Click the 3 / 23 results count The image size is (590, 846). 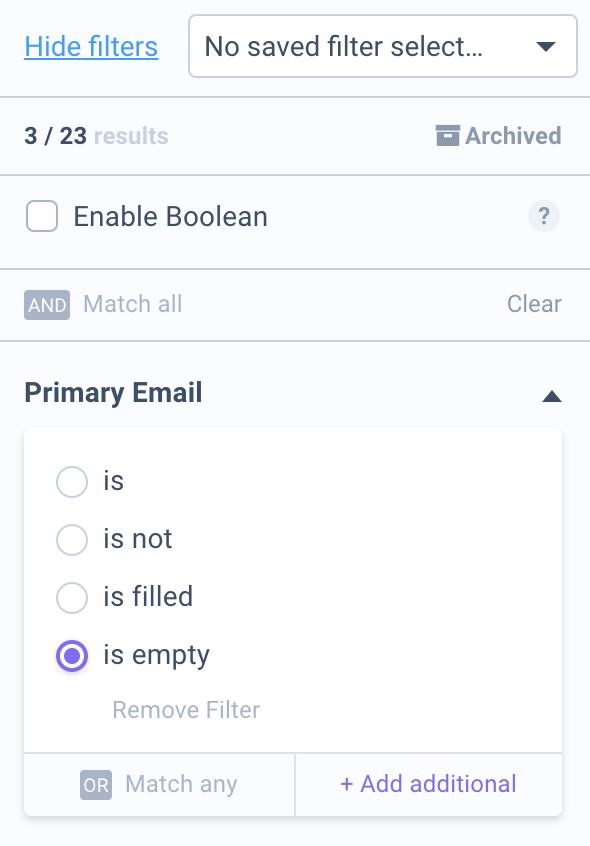click(96, 136)
